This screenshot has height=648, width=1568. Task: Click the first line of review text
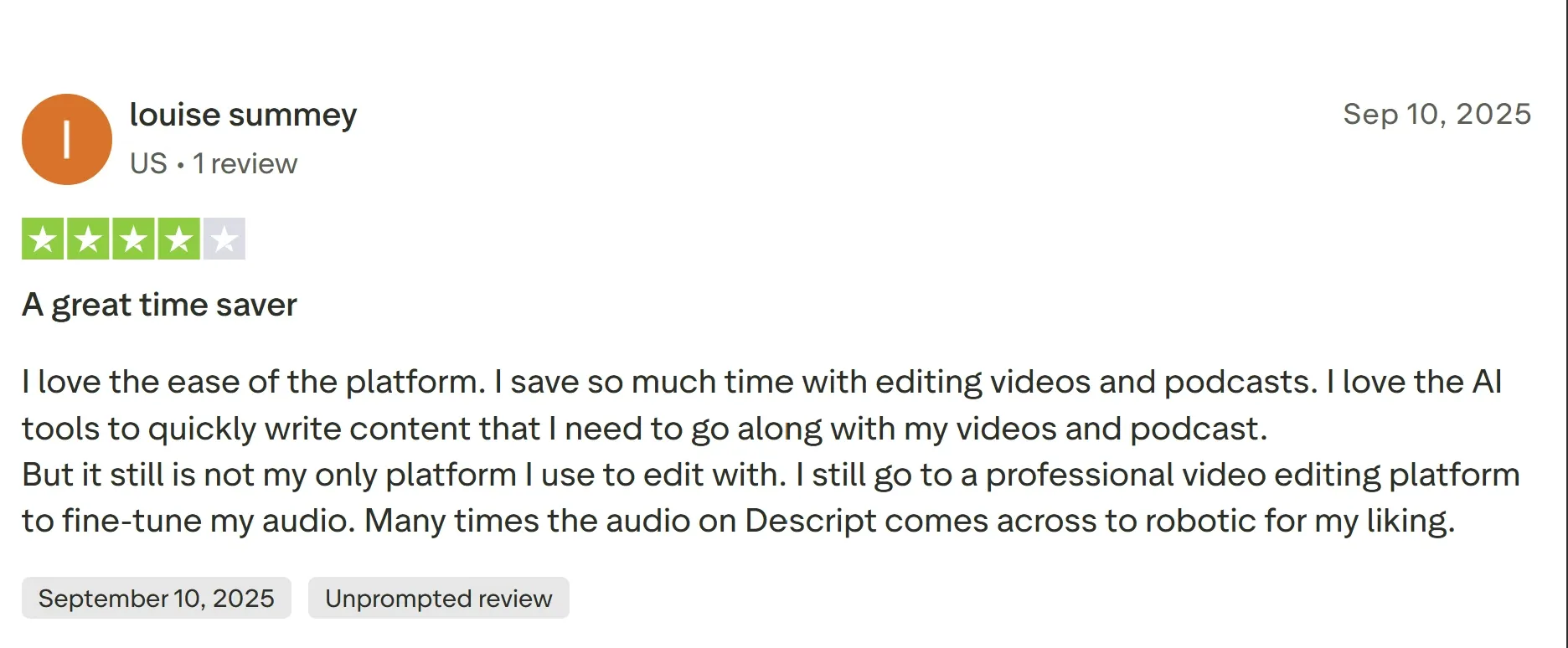pos(761,382)
